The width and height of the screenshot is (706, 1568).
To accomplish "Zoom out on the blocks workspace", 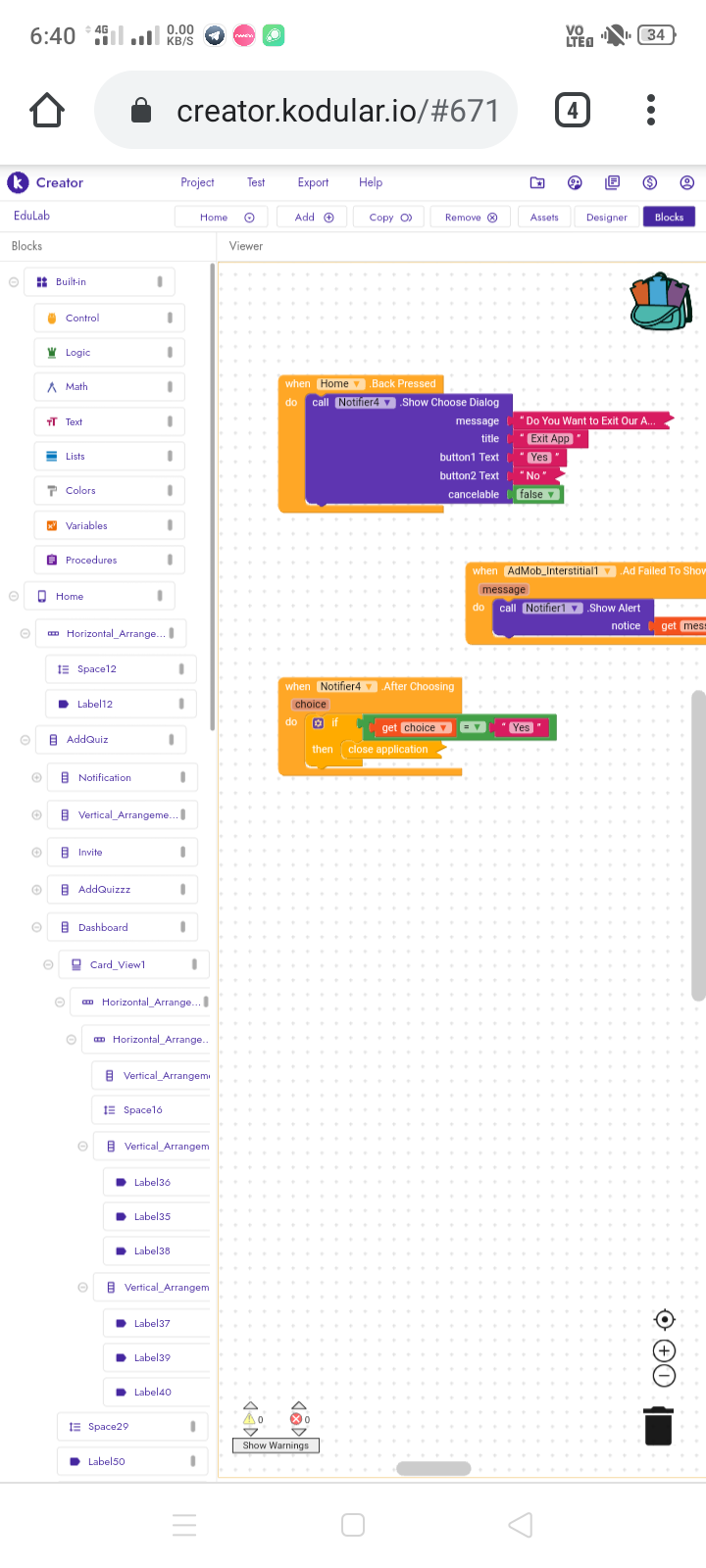I will pyautogui.click(x=664, y=1376).
